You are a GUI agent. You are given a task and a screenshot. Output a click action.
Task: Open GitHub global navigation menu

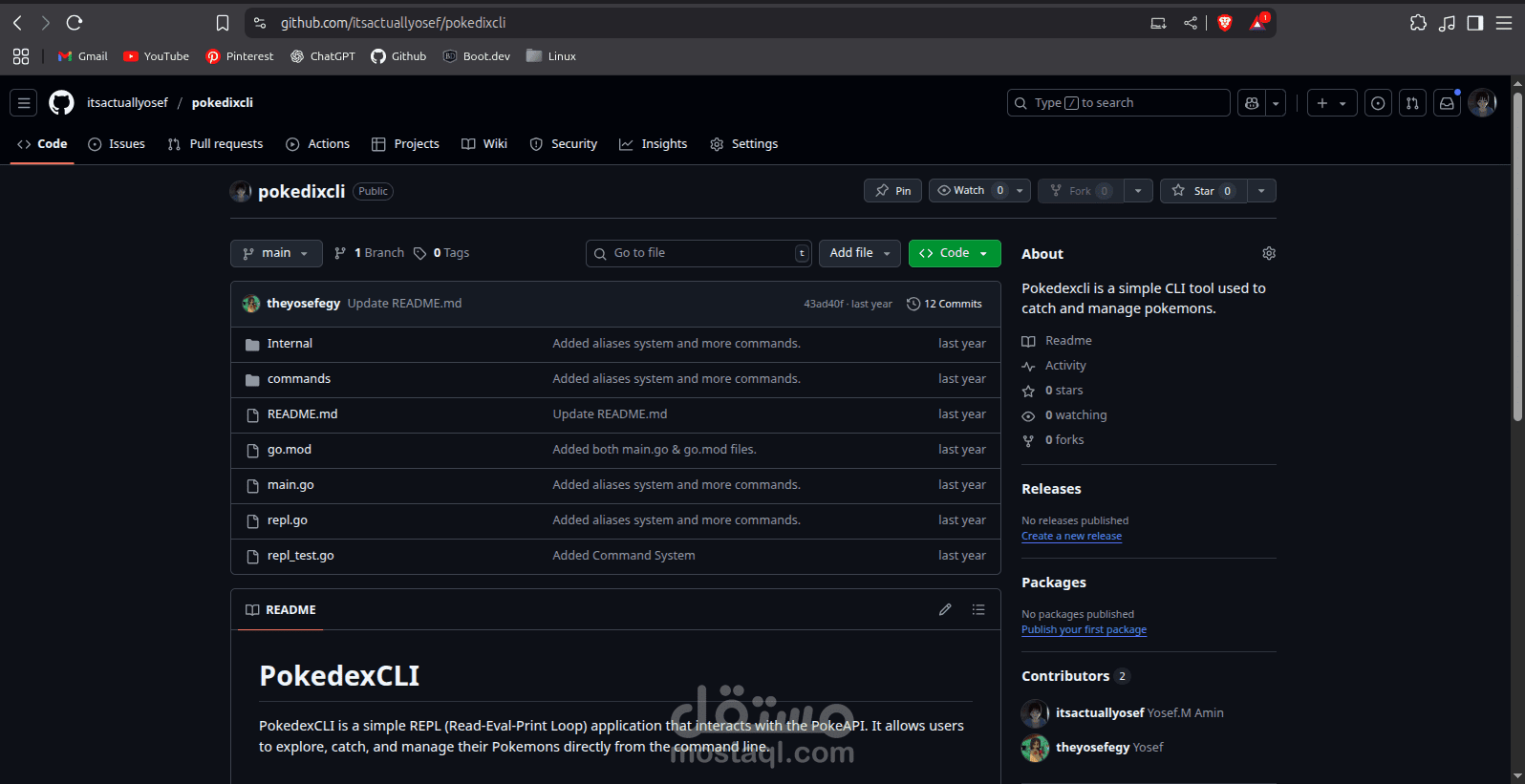[25, 103]
